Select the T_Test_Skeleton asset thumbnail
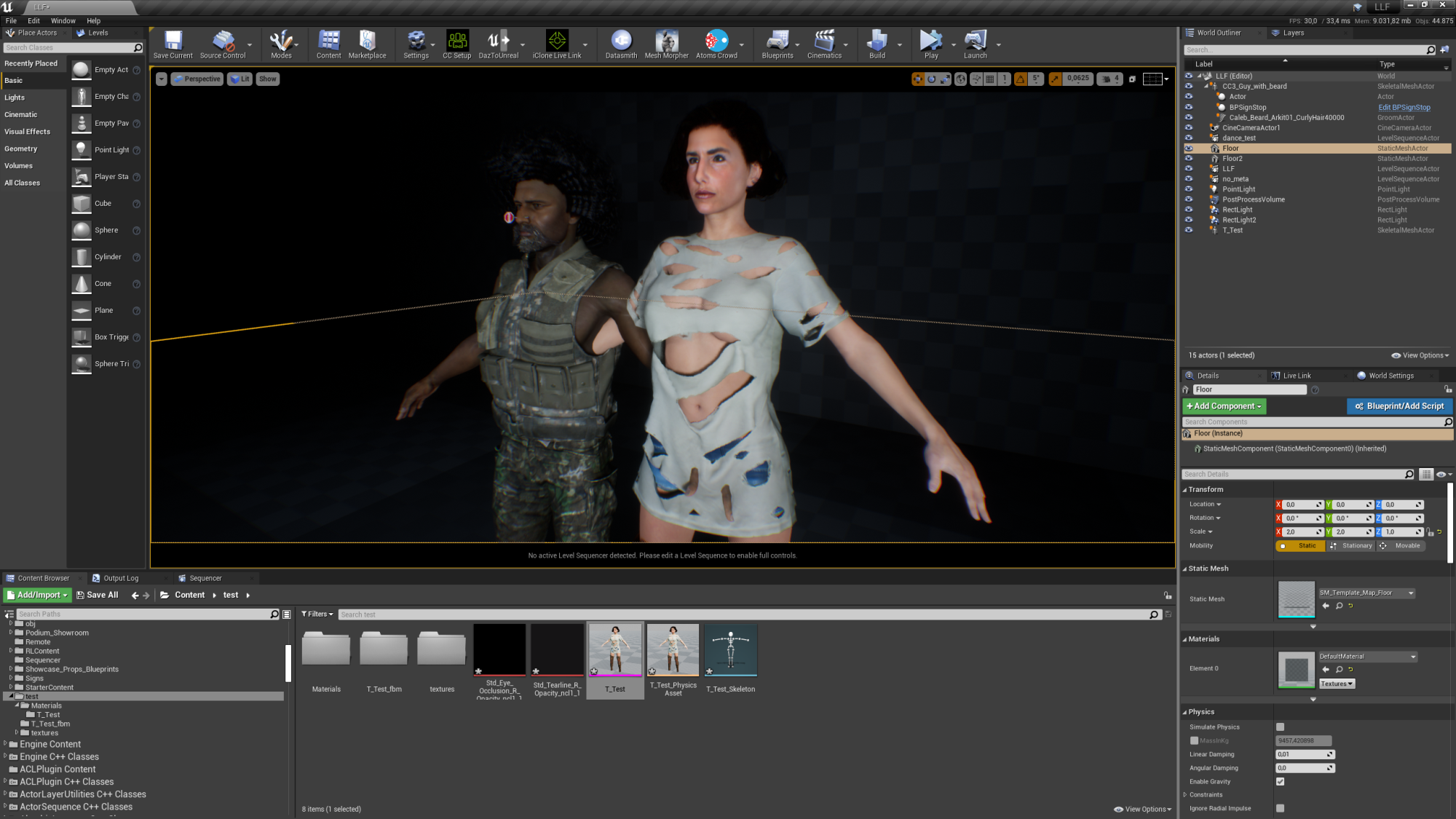The width and height of the screenshot is (1456, 819). [x=731, y=650]
